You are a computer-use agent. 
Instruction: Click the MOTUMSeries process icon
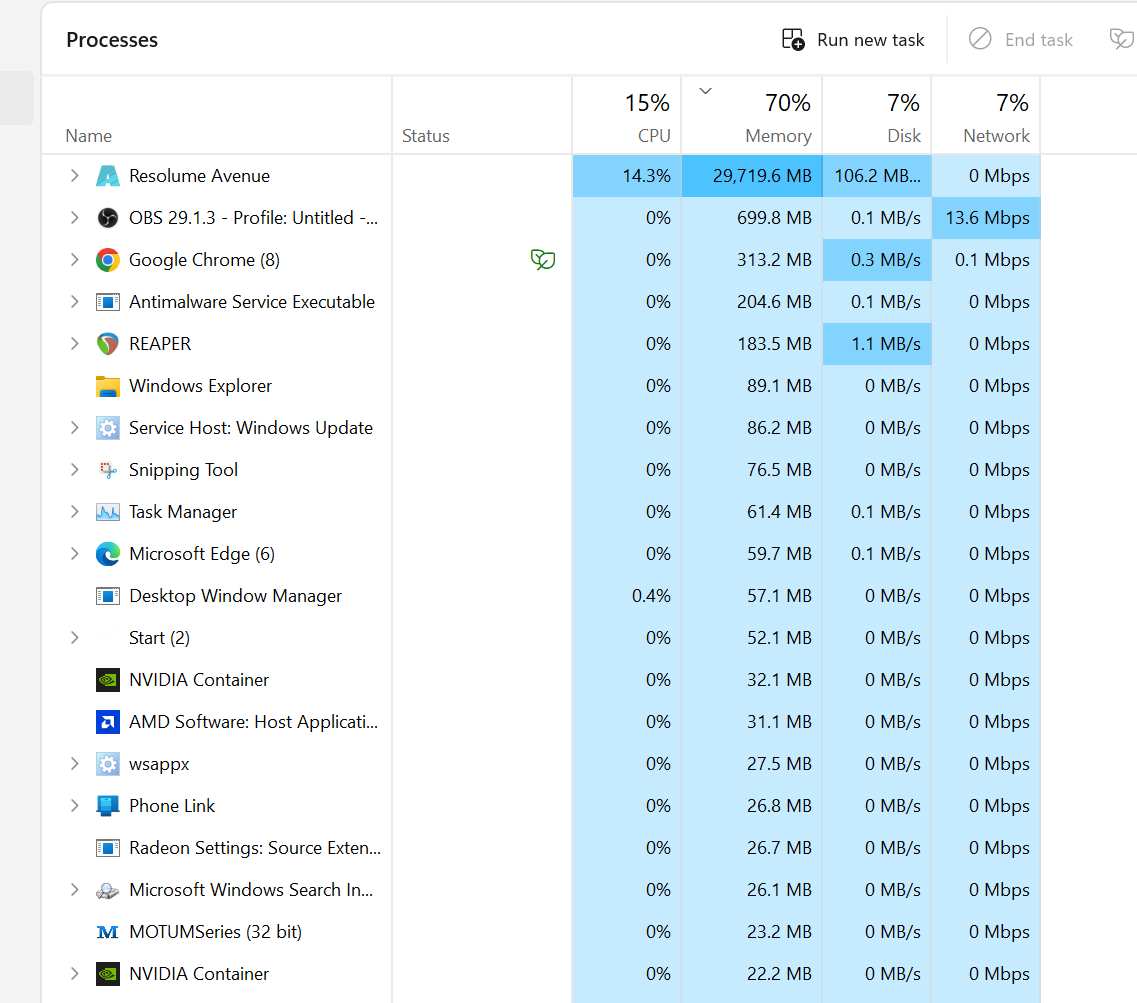[107, 932]
